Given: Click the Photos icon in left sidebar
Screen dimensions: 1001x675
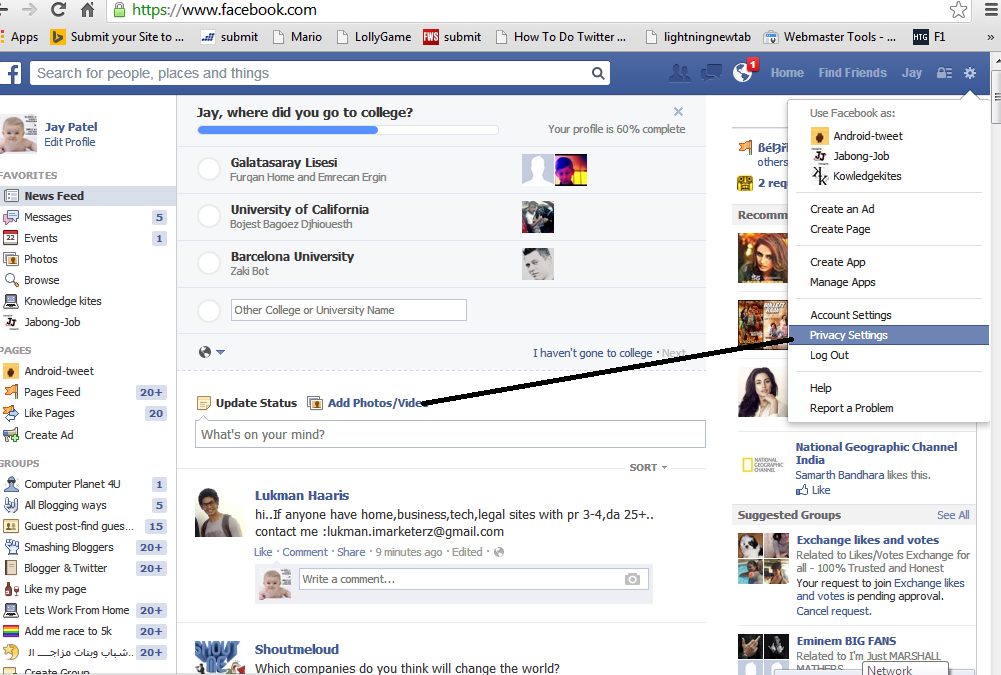Looking at the screenshot, I should (11, 258).
